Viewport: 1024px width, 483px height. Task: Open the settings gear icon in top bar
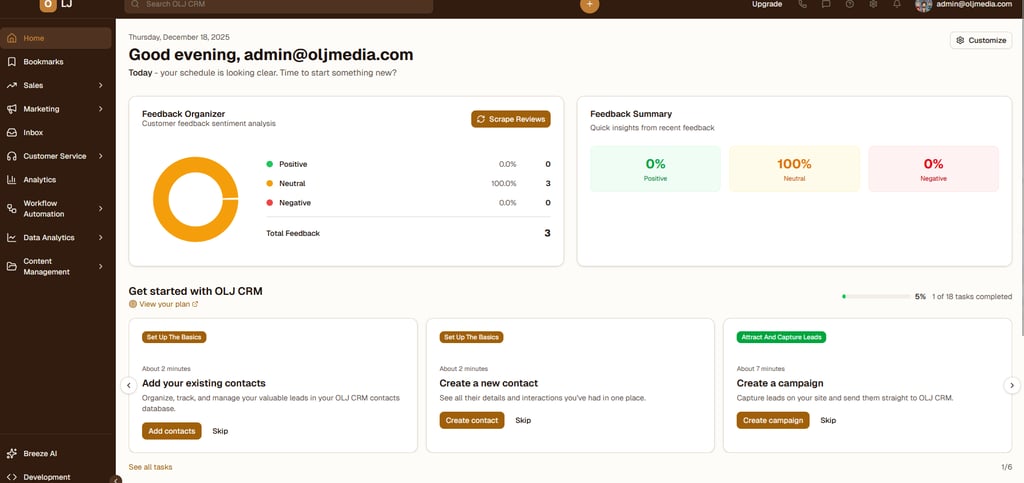tap(873, 4)
